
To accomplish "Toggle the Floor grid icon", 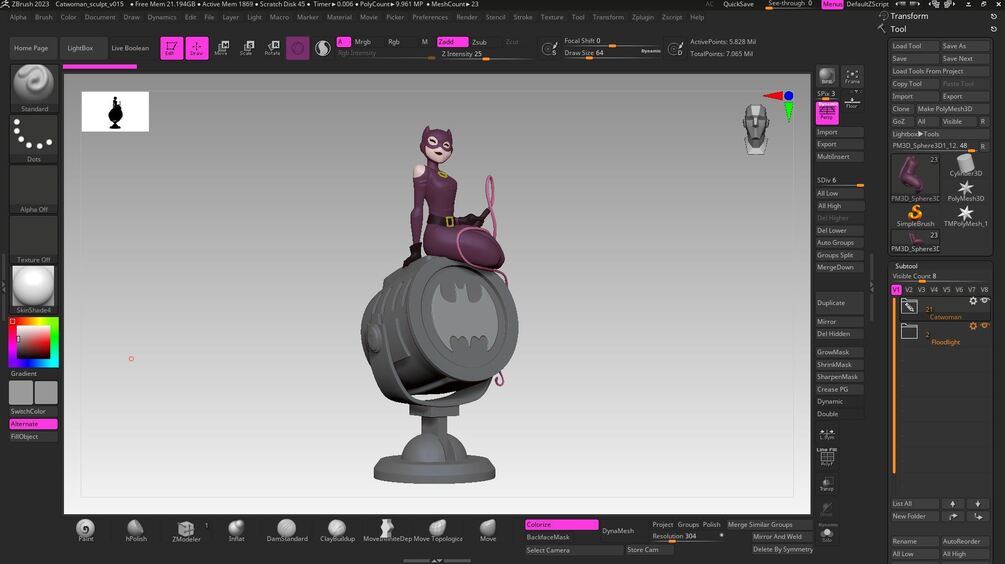I will pos(852,102).
